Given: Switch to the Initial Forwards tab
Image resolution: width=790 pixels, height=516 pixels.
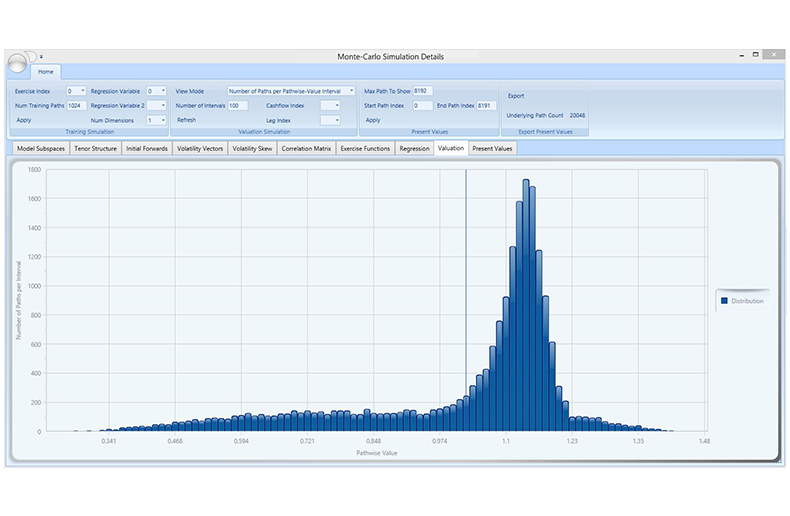Looking at the screenshot, I should click(x=147, y=149).
